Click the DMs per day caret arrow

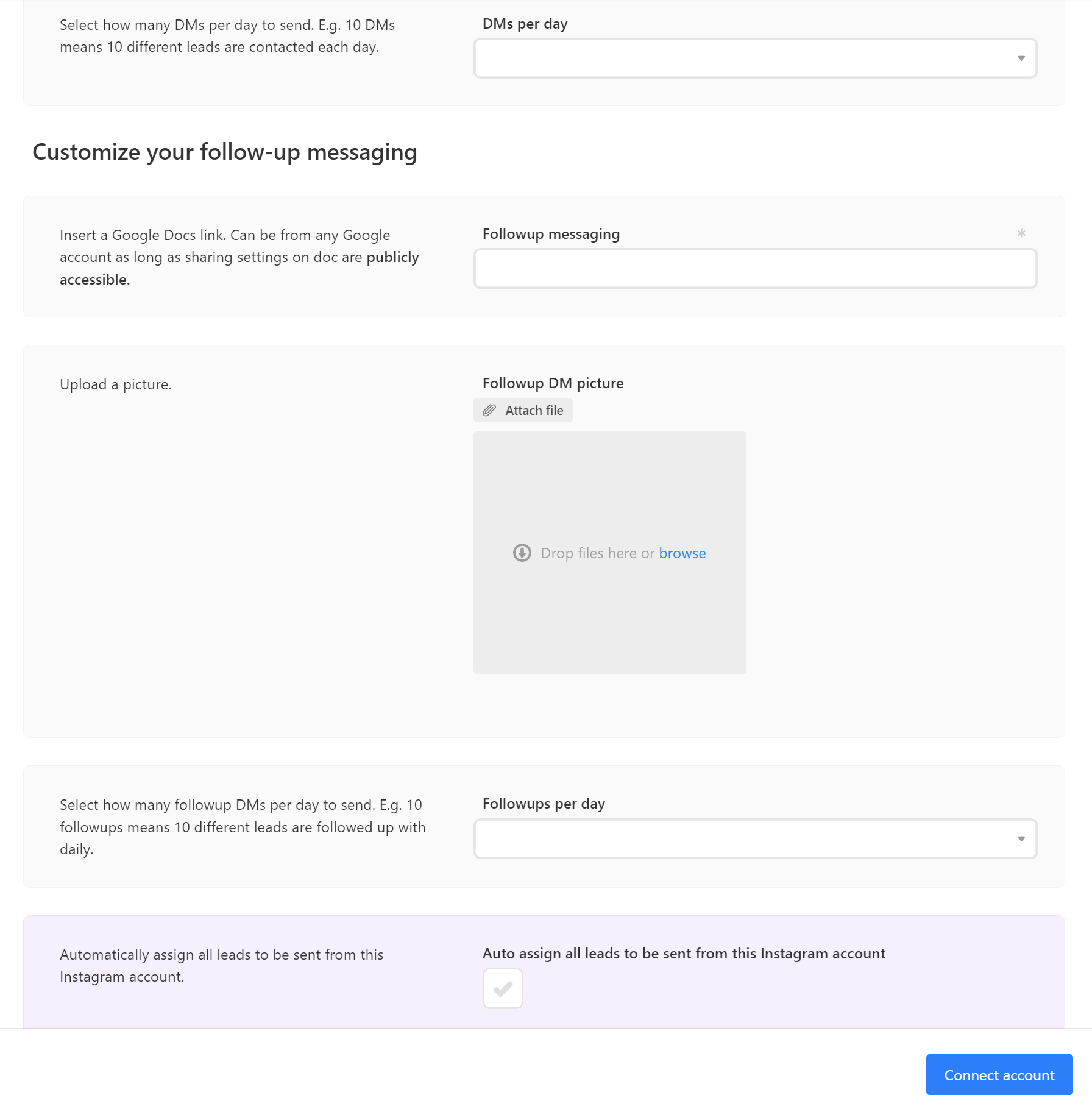[1021, 58]
